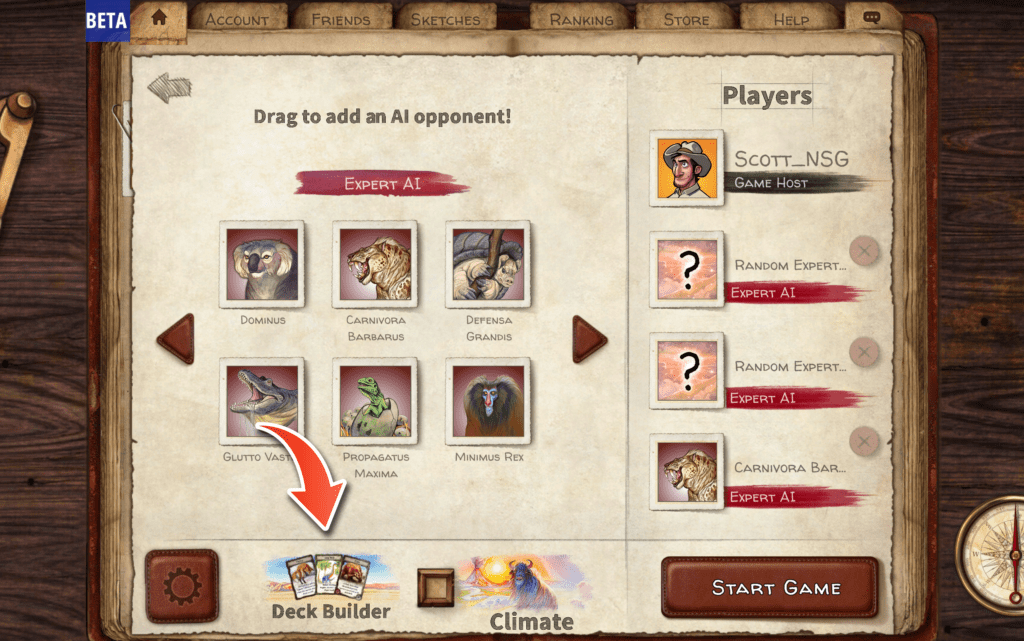Select Minimus Rex mandrill AI portrait
The image size is (1024, 641).
(x=488, y=401)
